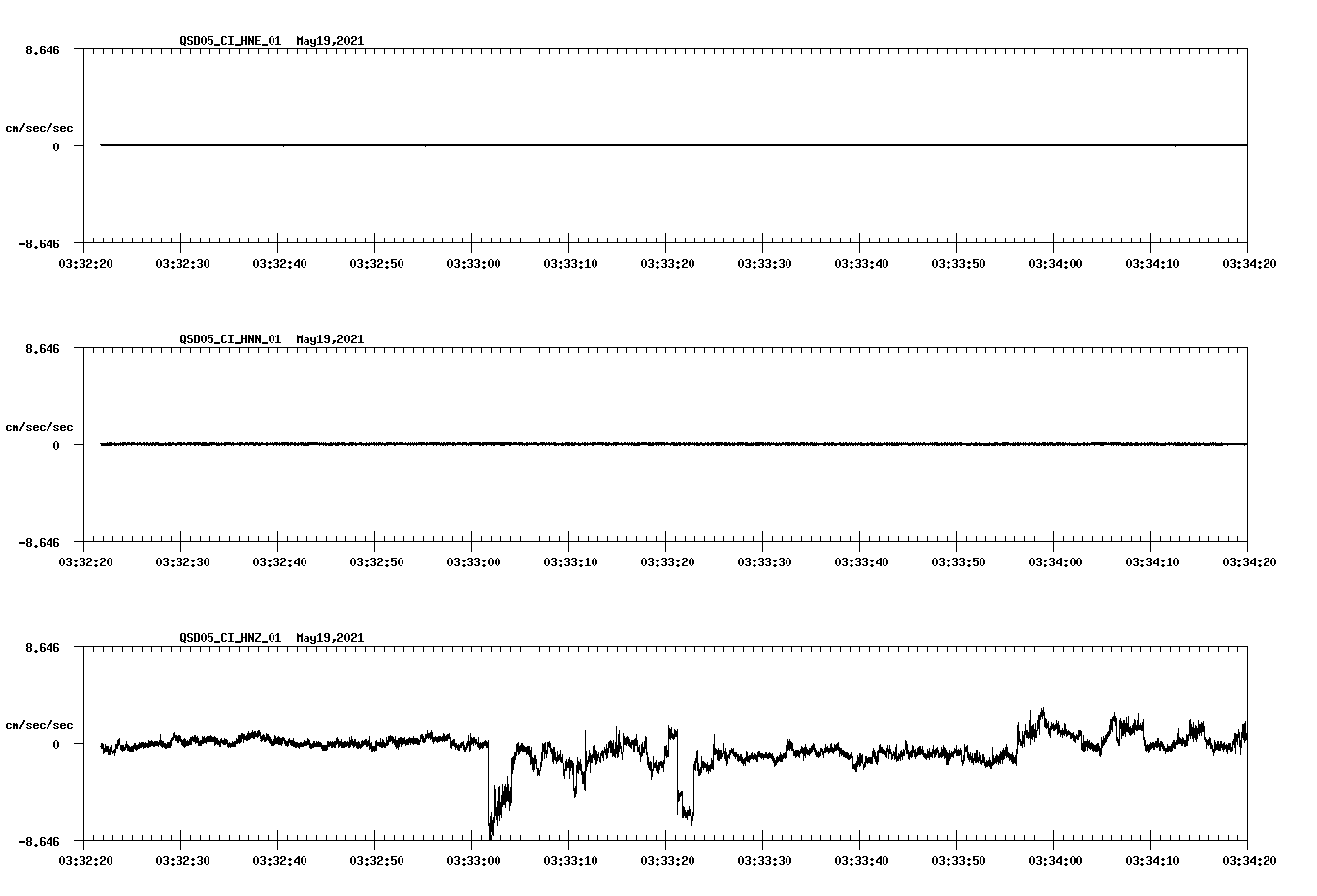Click the cm/sec/sec label on middle plot
The width and height of the screenshot is (1317, 896).
[x=41, y=426]
